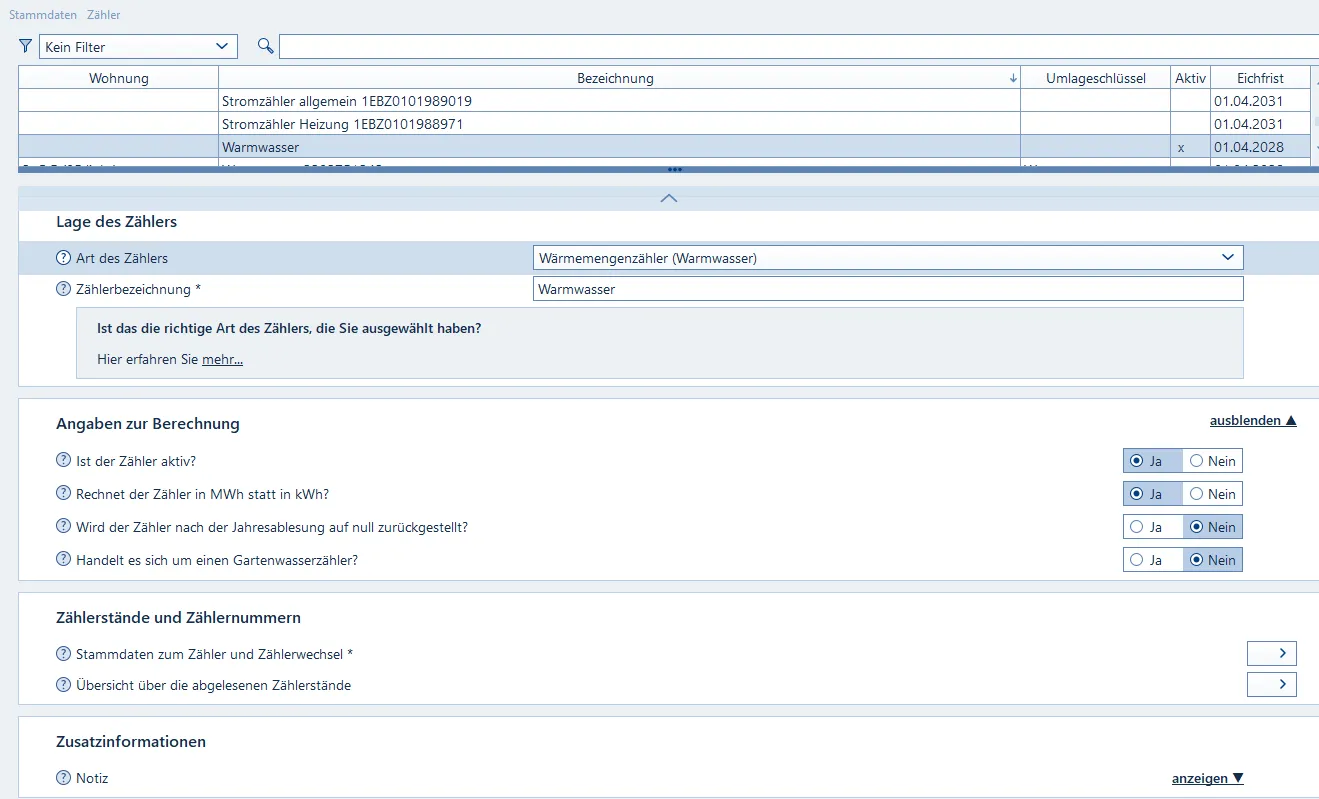
Task: Collapse the detail panel with the up chevron
Action: 669,198
